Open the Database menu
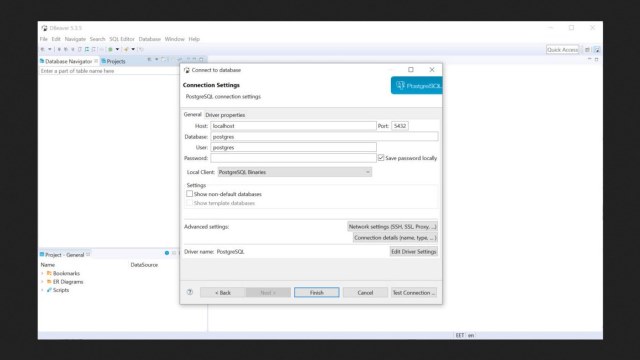Viewport: 640px width, 360px height. [149, 39]
